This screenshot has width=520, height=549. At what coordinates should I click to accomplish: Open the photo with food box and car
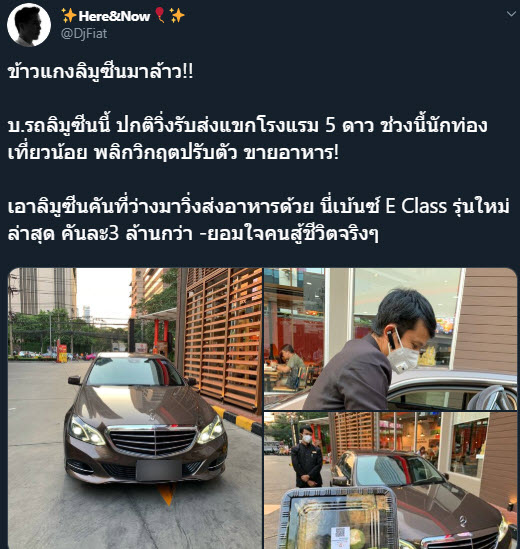click(390, 481)
